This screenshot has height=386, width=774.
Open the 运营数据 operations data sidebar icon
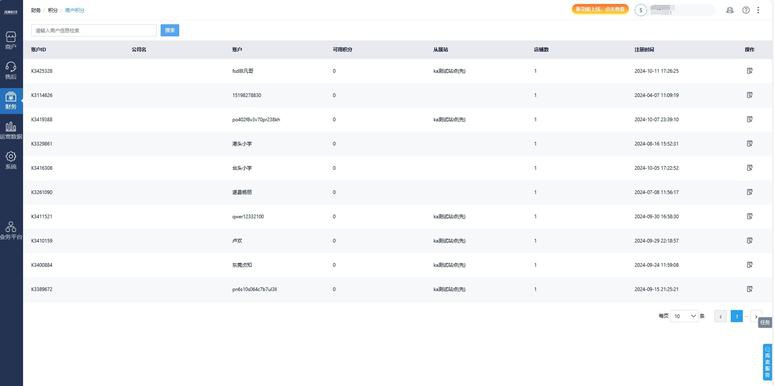pyautogui.click(x=11, y=131)
